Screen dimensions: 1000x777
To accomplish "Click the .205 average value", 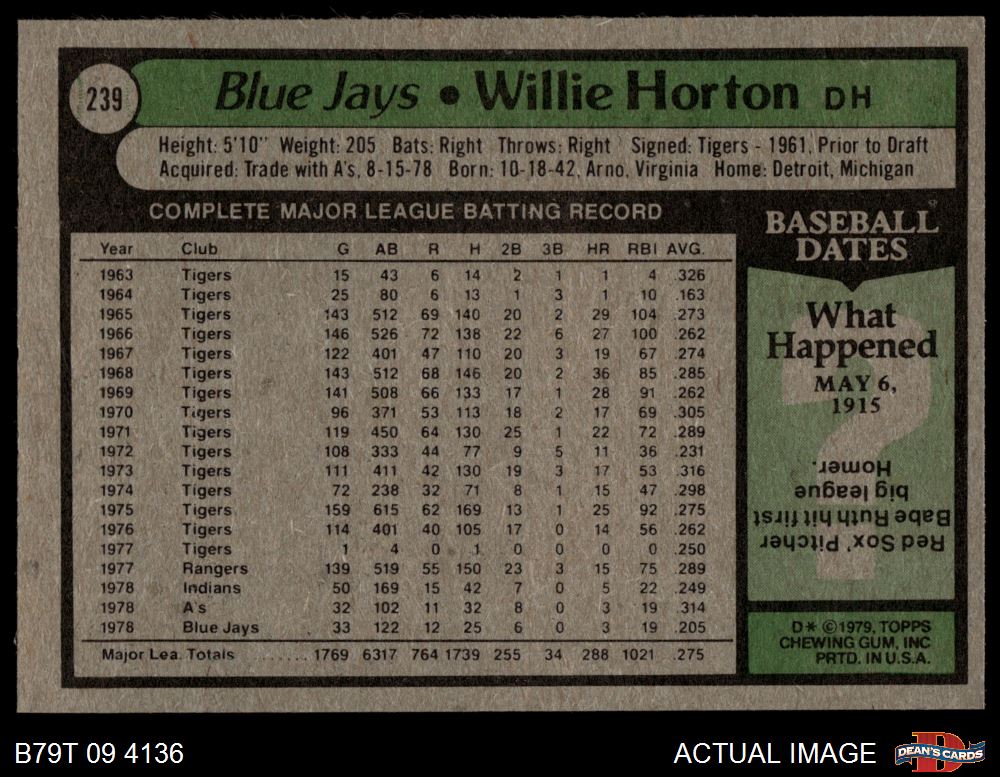I will pyautogui.click(x=689, y=628).
